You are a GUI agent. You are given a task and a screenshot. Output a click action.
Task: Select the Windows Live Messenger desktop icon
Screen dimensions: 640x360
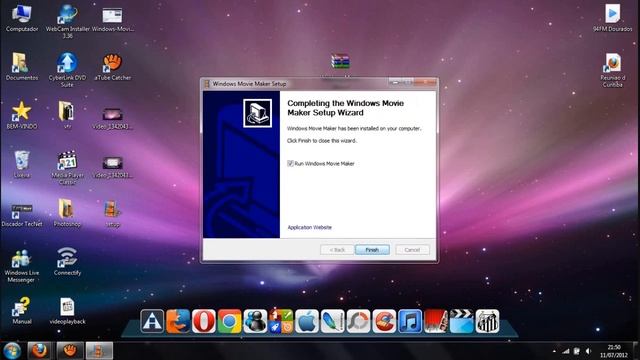click(x=21, y=265)
